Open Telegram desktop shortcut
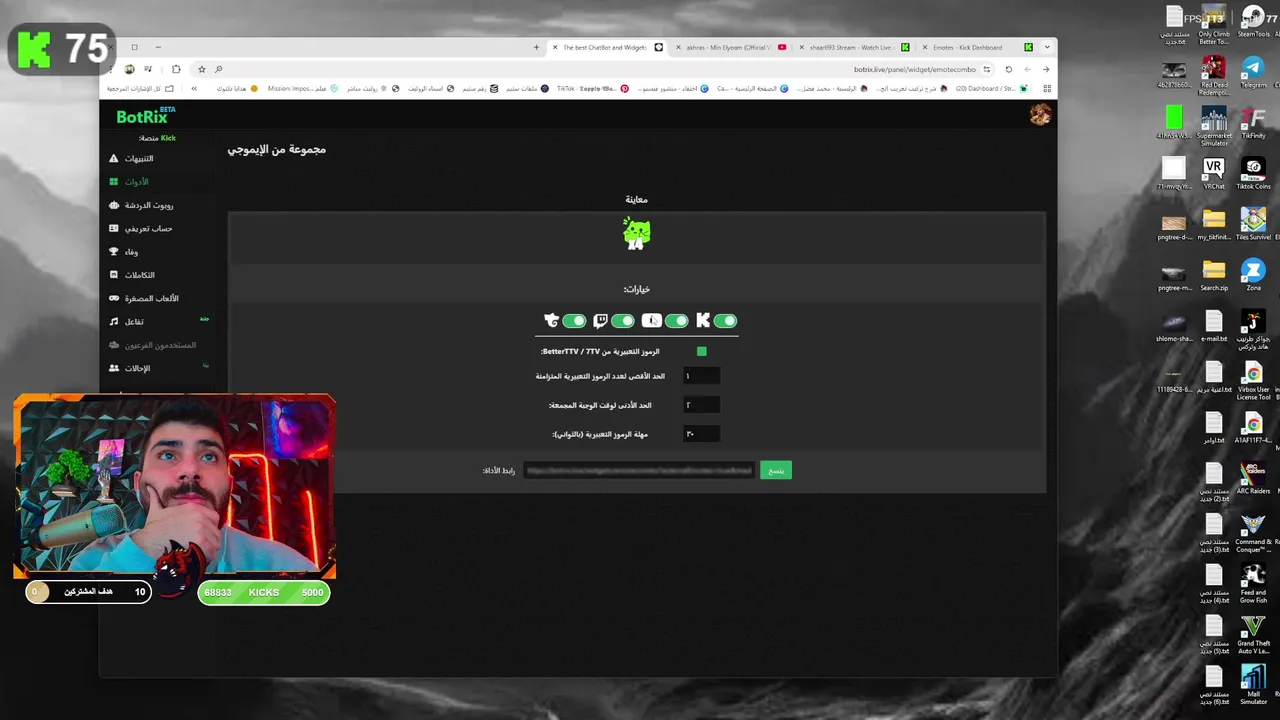The width and height of the screenshot is (1280, 720). (1253, 71)
